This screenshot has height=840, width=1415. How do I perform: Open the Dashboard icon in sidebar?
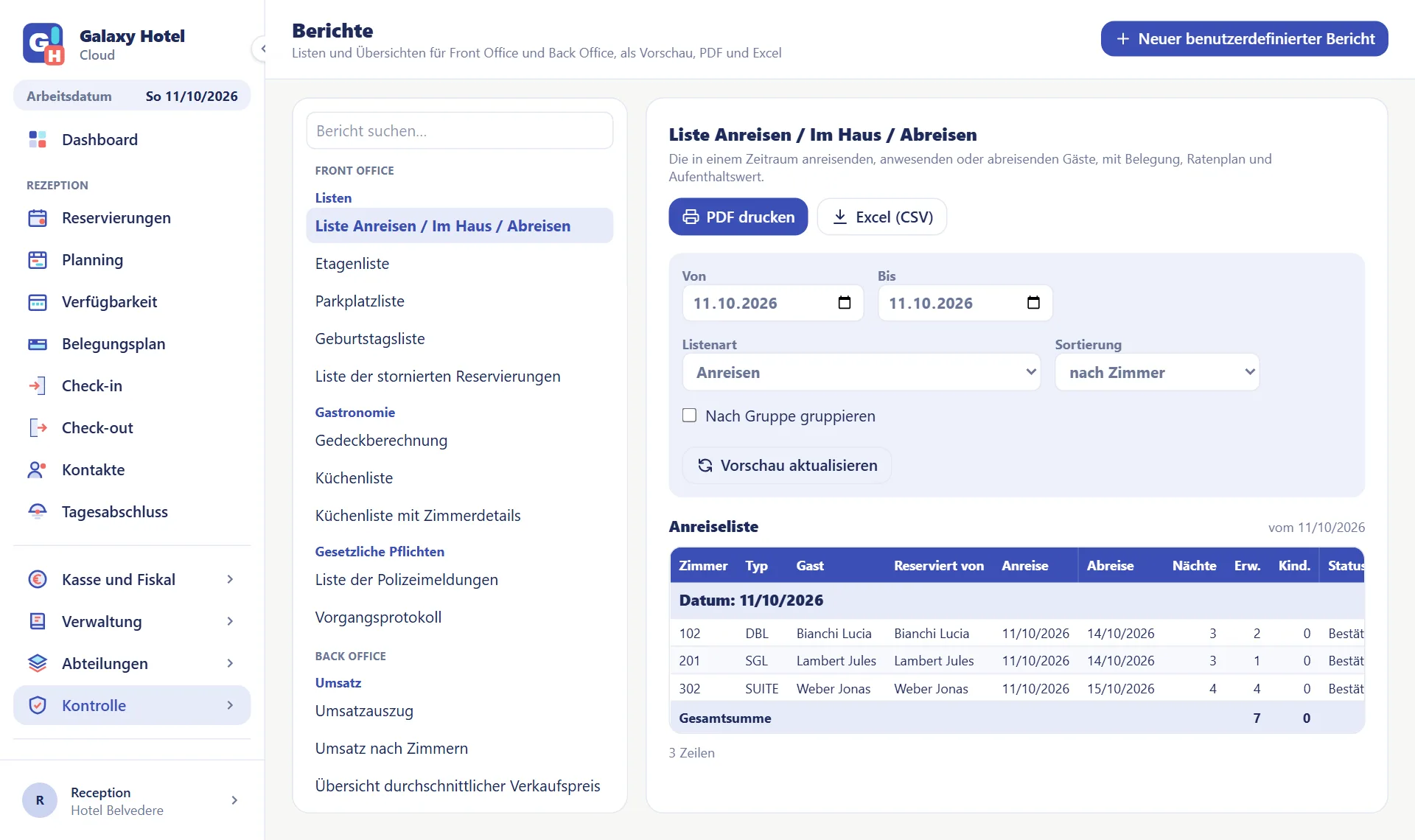click(38, 139)
